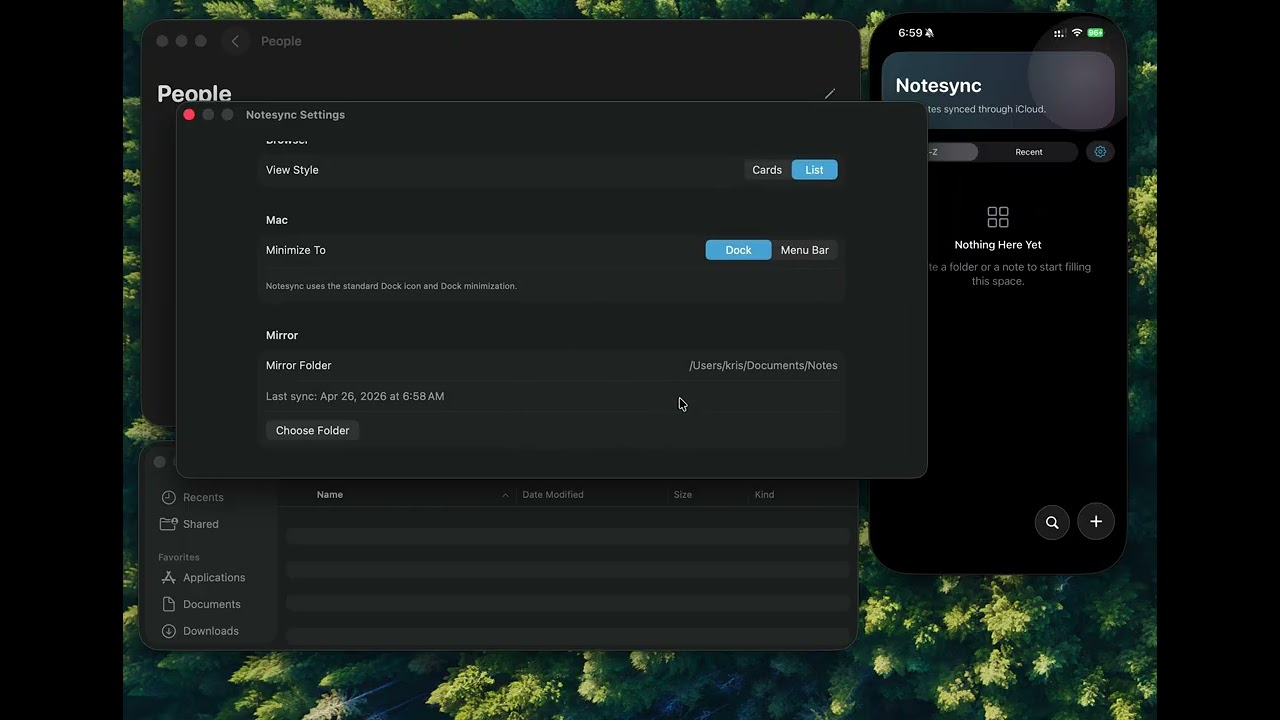
Task: Click the Notesync title on phone
Action: (939, 86)
